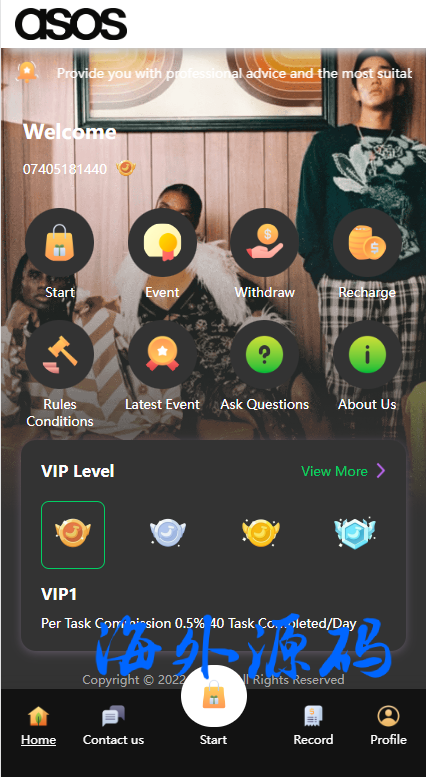The width and height of the screenshot is (426, 777).
Task: Open the About Us info icon
Action: pyautogui.click(x=367, y=354)
